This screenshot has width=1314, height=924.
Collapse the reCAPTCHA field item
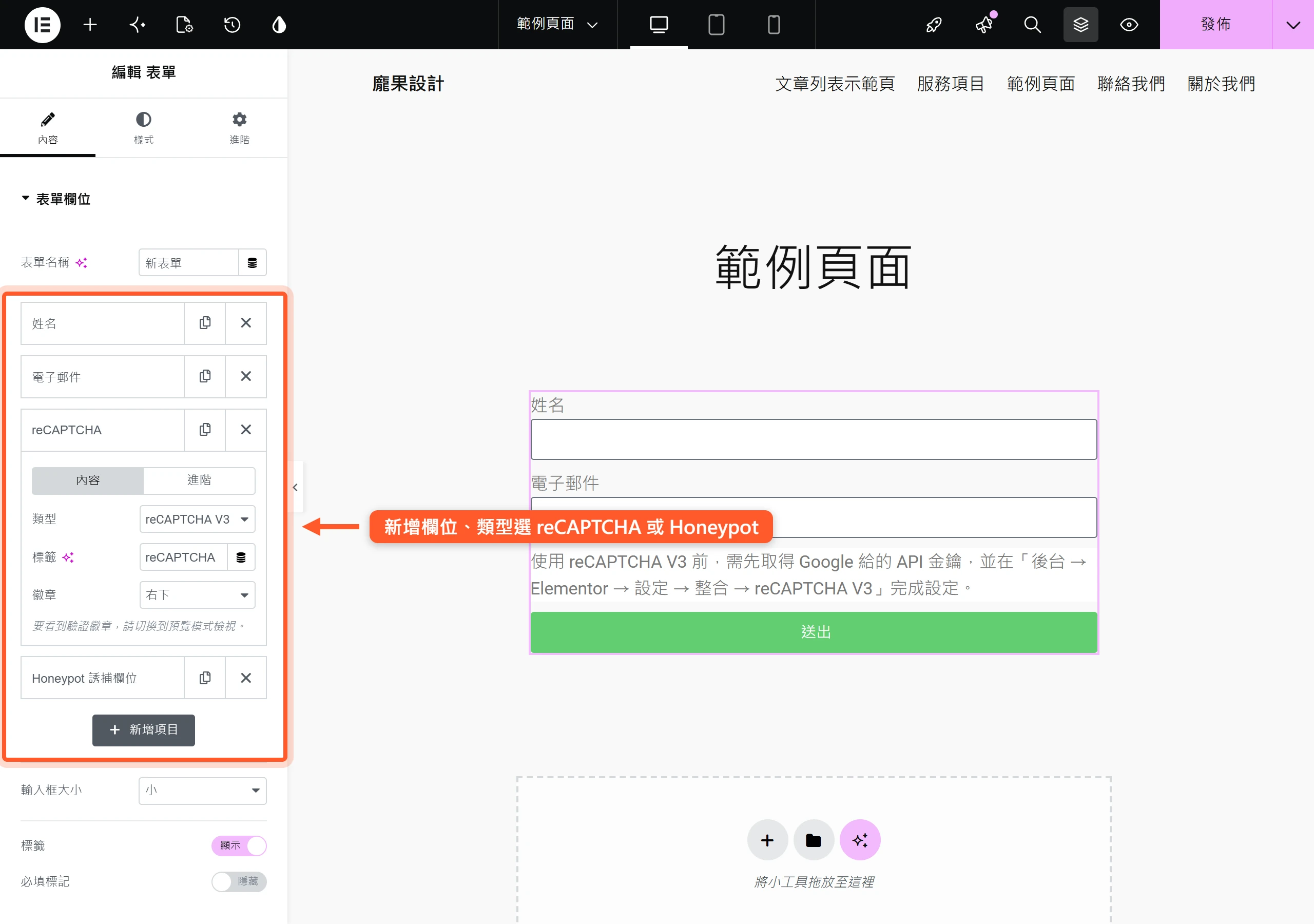[103, 430]
